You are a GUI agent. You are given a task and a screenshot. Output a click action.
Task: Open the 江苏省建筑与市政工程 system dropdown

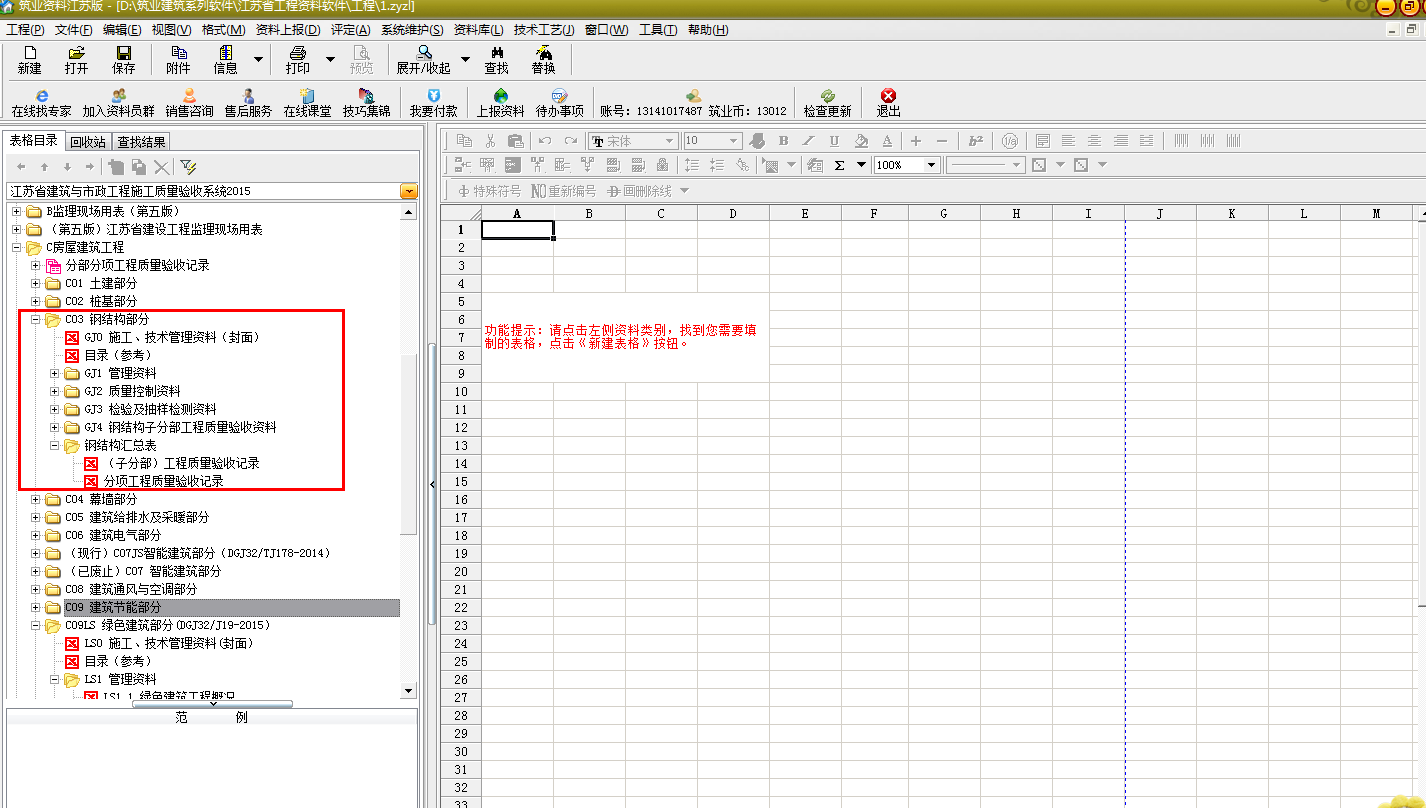pyautogui.click(x=409, y=191)
